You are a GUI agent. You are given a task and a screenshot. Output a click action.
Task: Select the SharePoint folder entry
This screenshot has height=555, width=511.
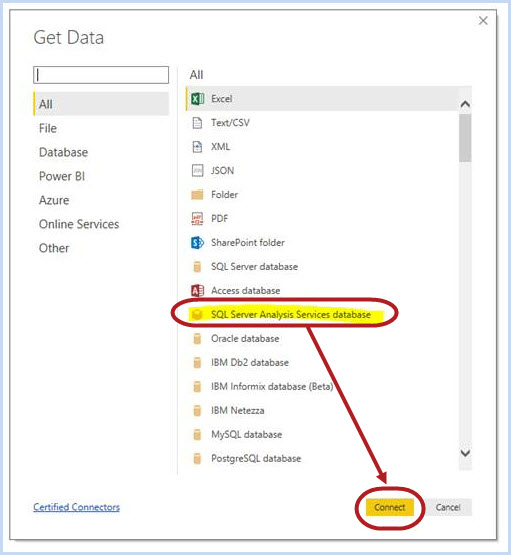[322, 242]
